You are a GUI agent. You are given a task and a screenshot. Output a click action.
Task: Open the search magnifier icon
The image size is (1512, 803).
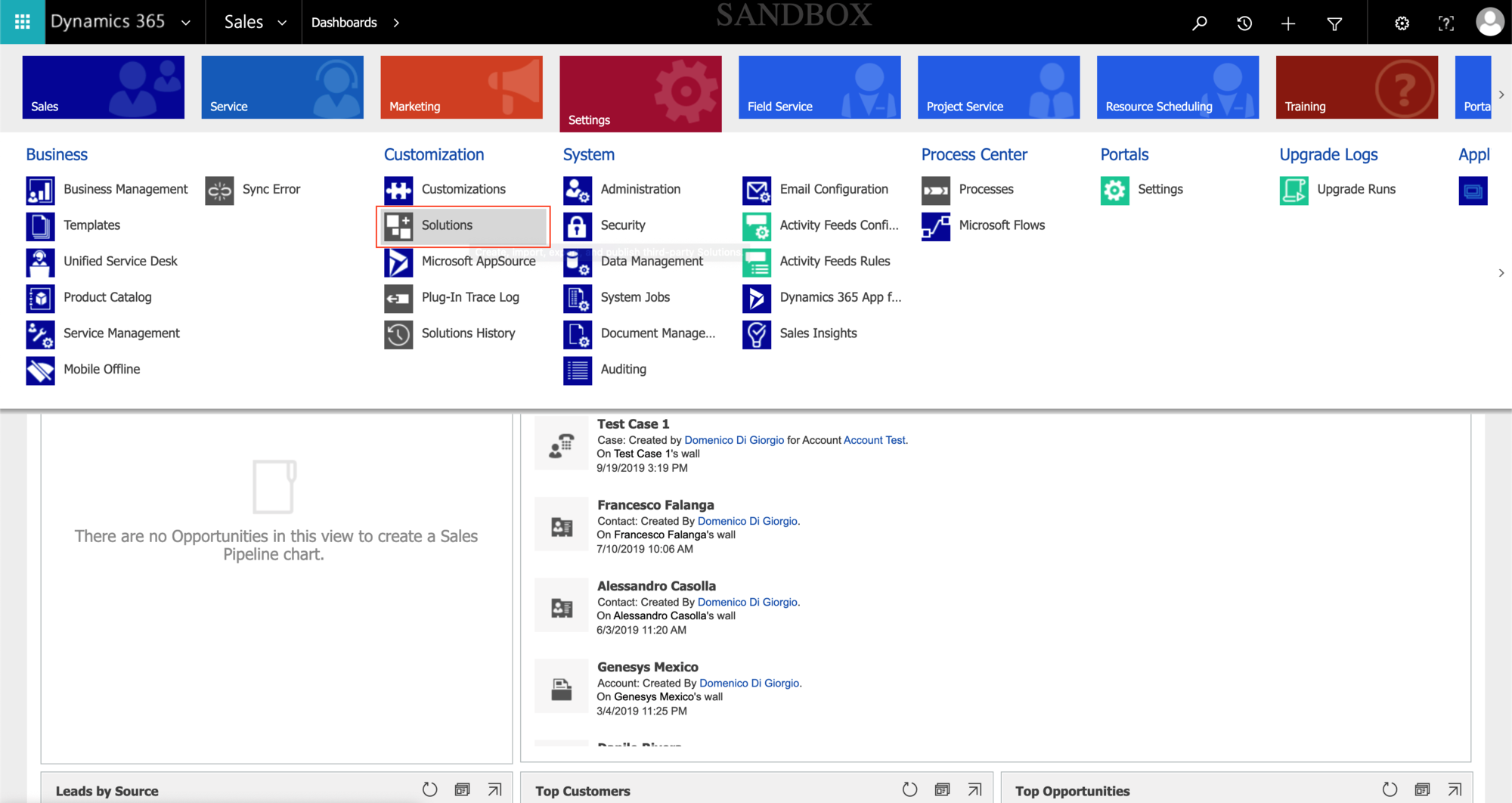[x=1200, y=23]
